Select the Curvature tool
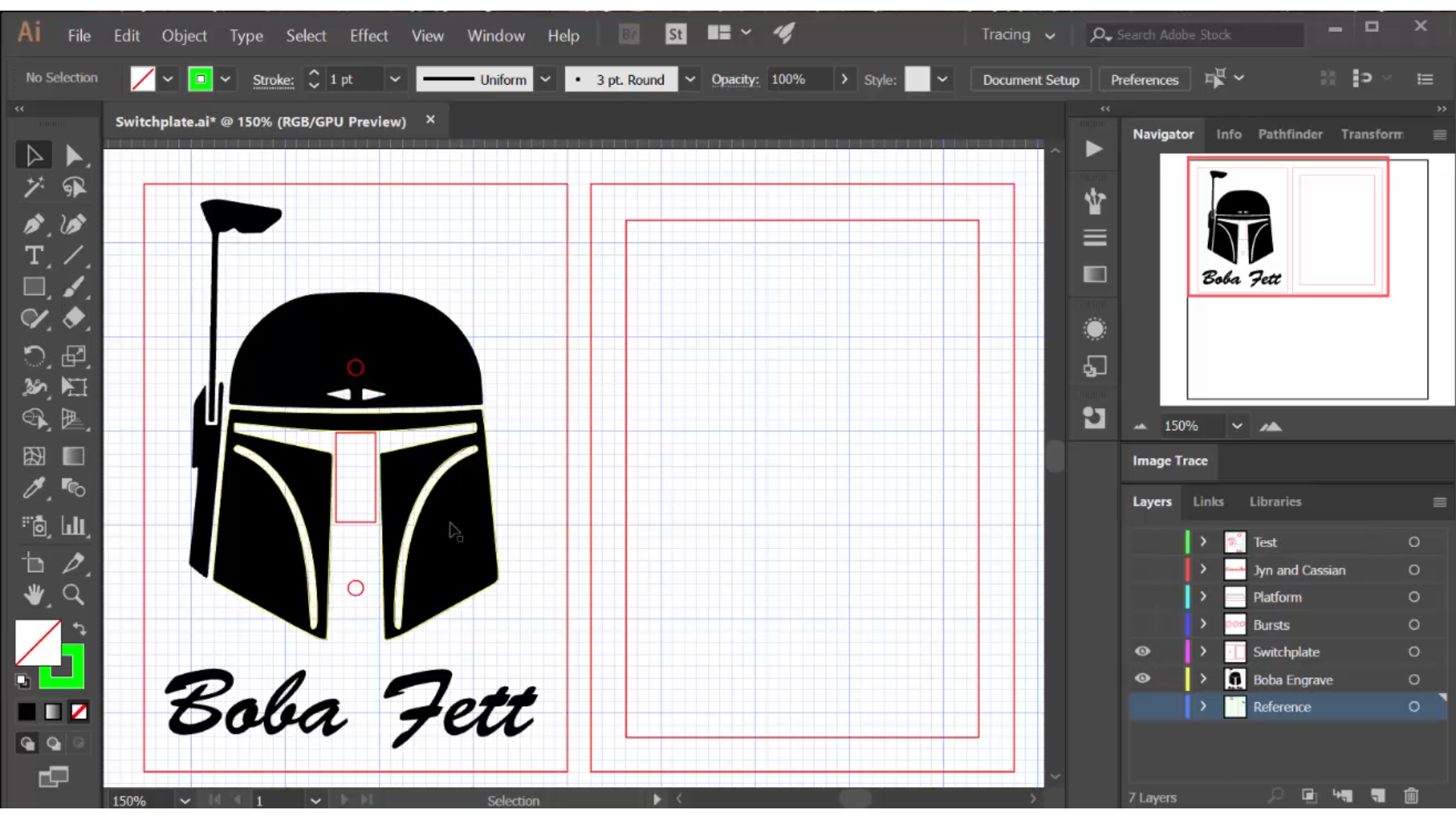 74,224
